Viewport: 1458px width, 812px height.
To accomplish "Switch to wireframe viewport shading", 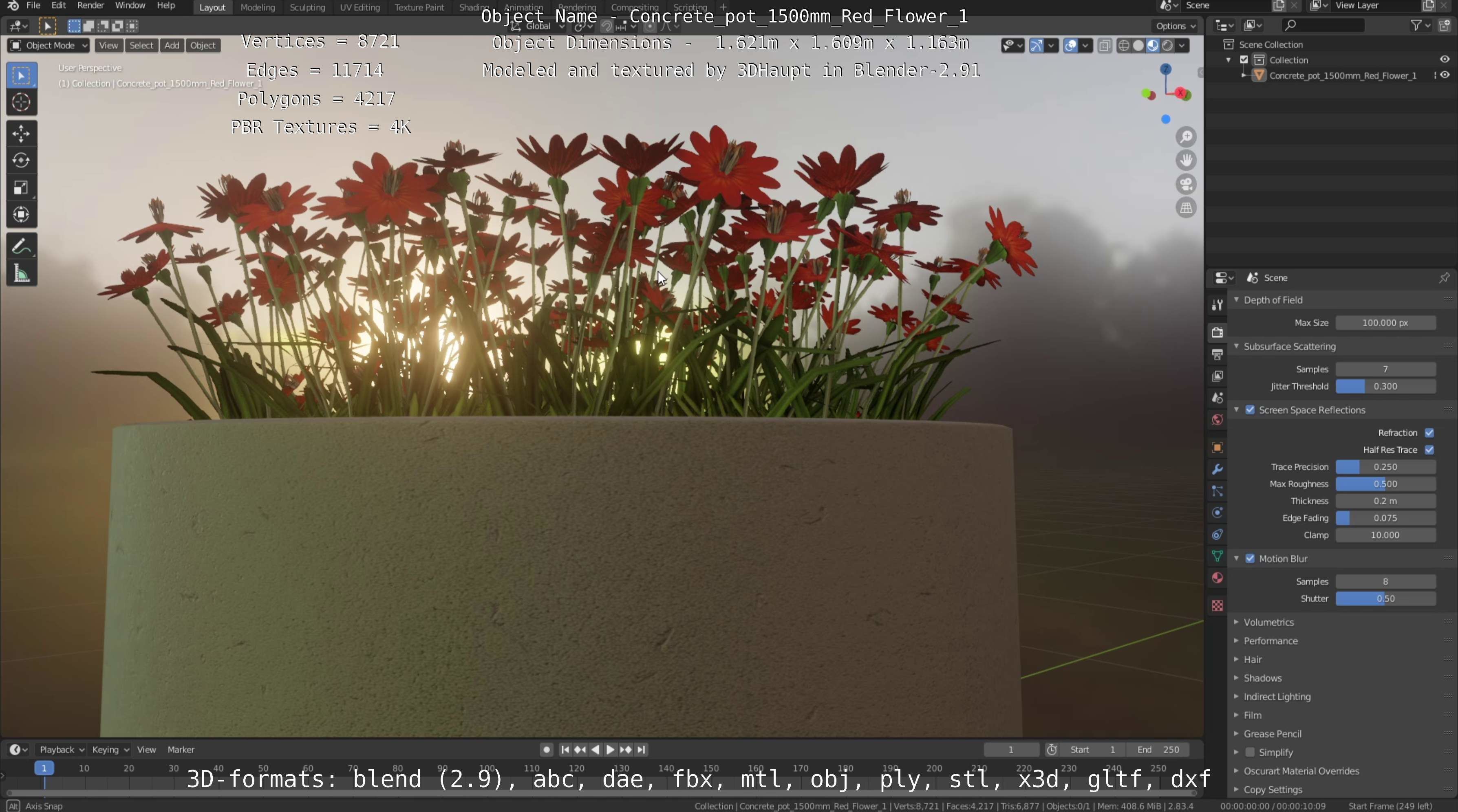I will [1124, 45].
